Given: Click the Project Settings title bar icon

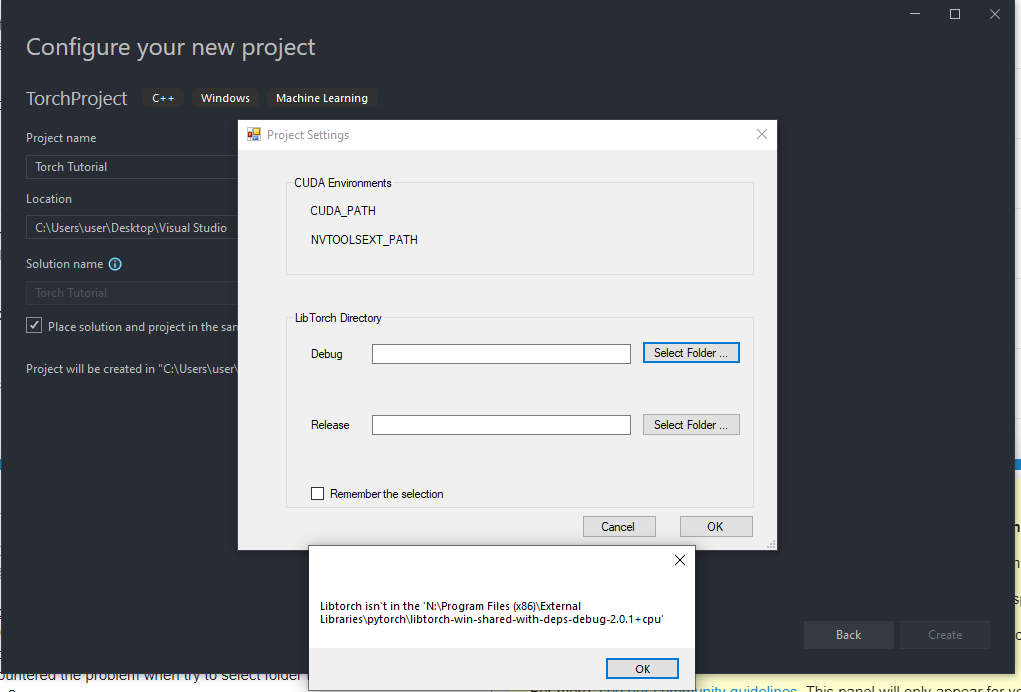Looking at the screenshot, I should click(x=252, y=135).
